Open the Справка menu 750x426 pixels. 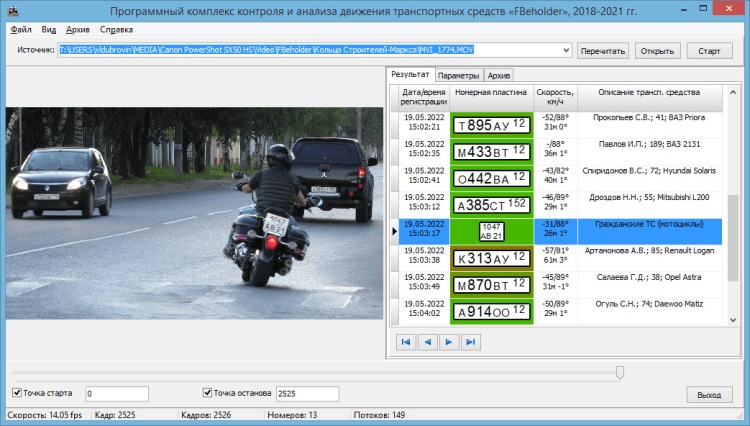click(x=116, y=29)
